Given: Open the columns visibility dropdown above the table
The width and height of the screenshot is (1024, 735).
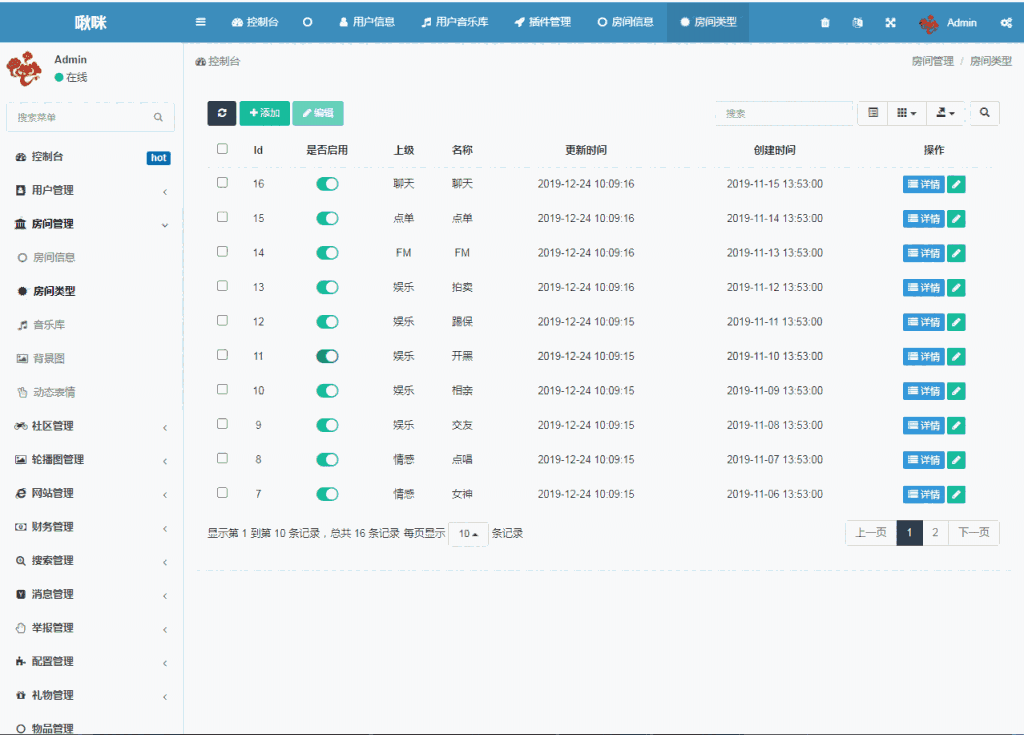Looking at the screenshot, I should point(906,113).
